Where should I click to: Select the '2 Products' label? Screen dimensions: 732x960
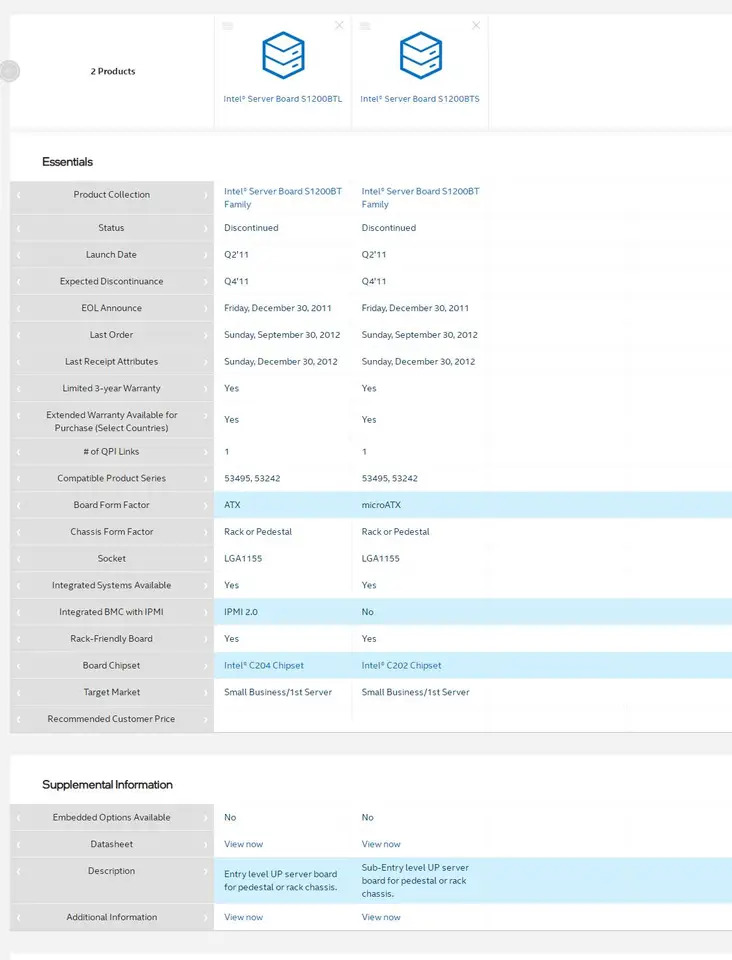113,71
